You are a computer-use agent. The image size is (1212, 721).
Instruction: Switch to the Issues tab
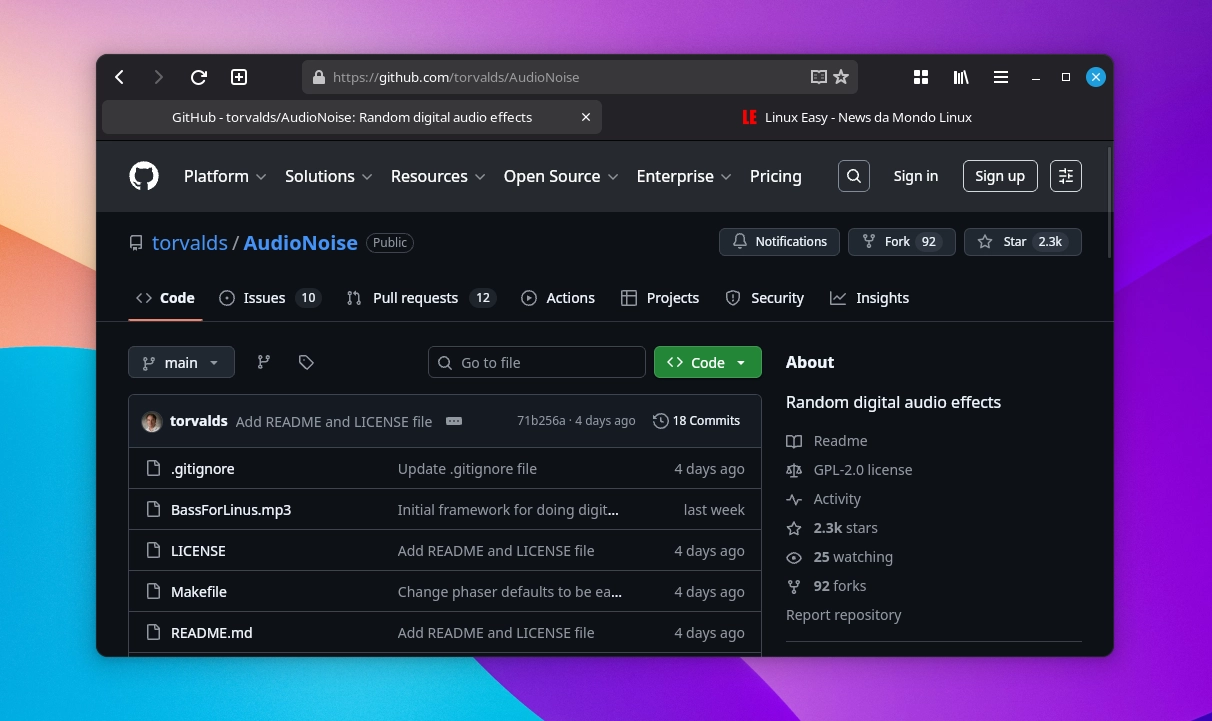[x=264, y=297]
